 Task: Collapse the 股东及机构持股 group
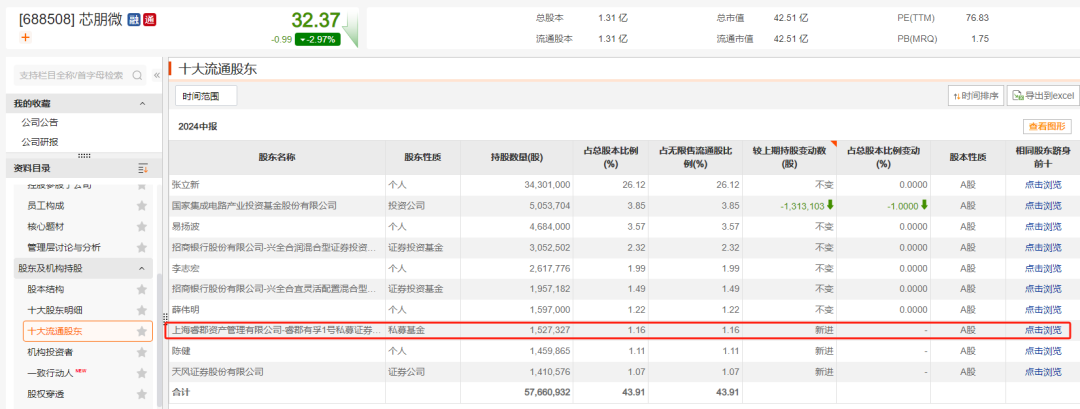pyautogui.click(x=142, y=268)
